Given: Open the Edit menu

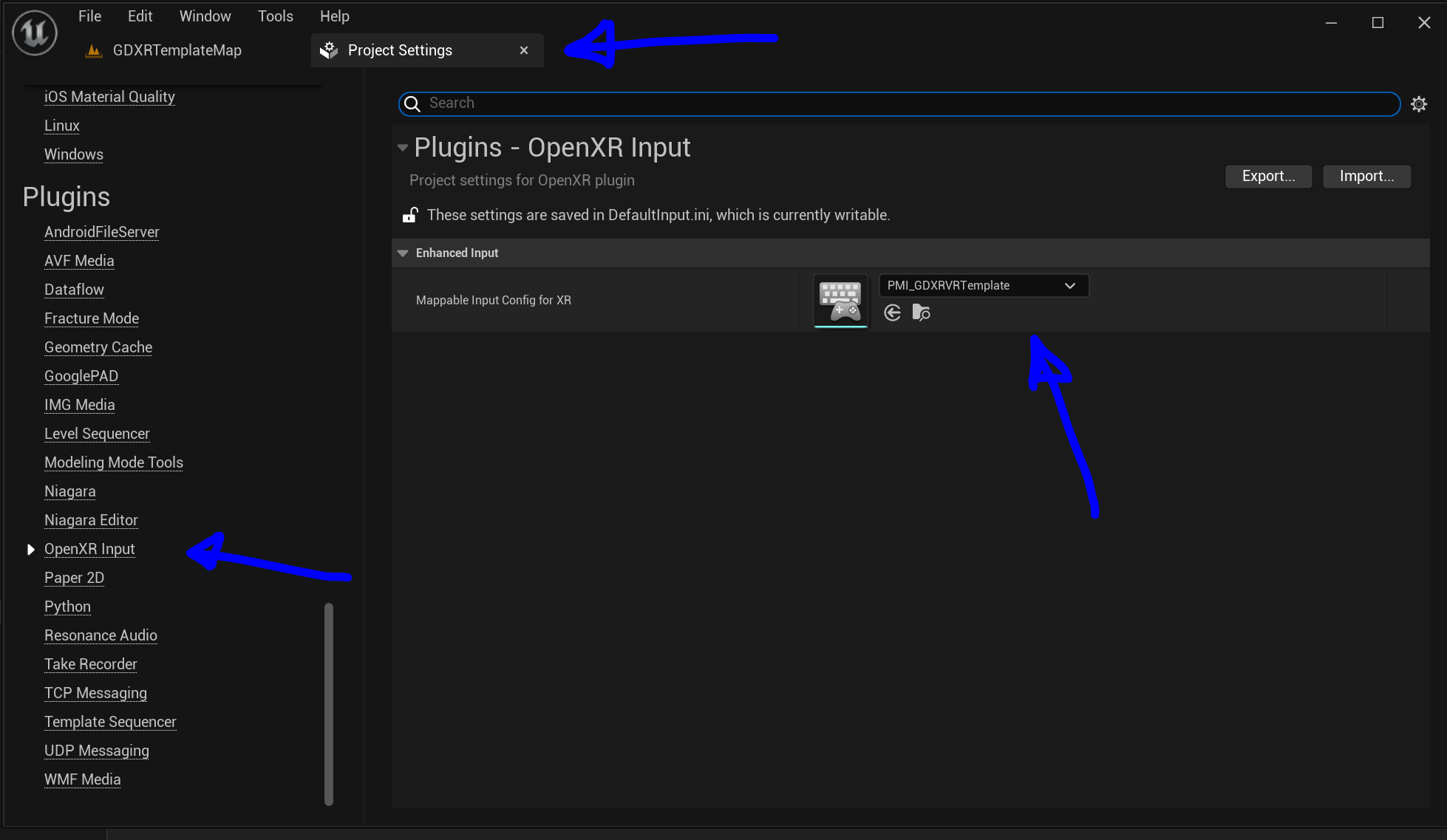Looking at the screenshot, I should (140, 16).
